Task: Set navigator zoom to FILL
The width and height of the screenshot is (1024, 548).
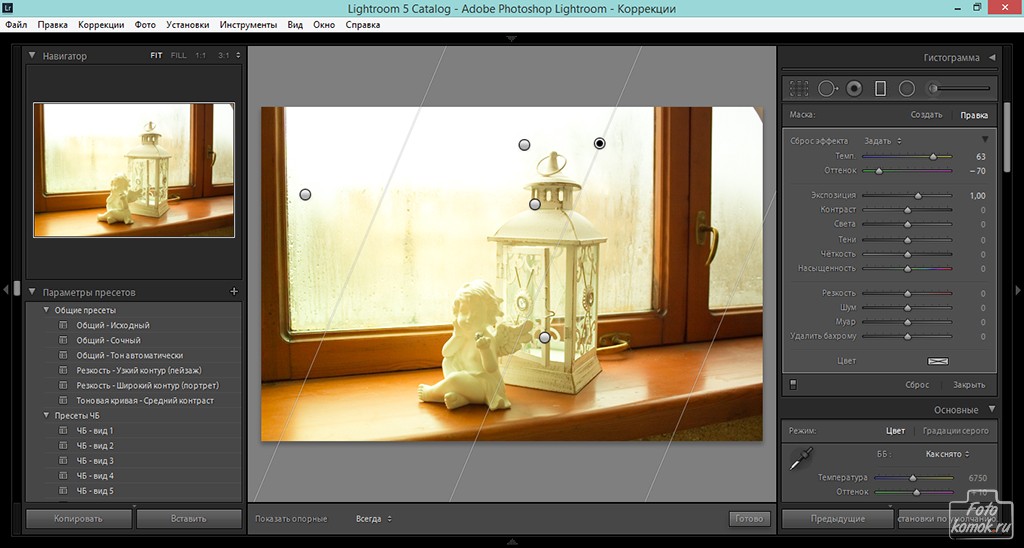Action: (178, 56)
